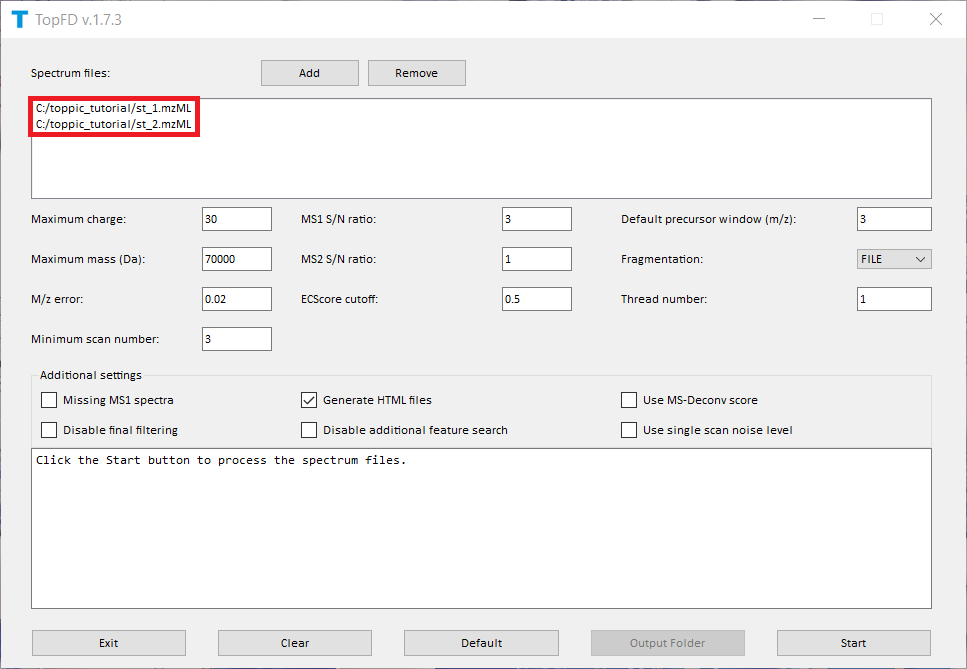Select st_2.mzML file entry

click(x=113, y=124)
